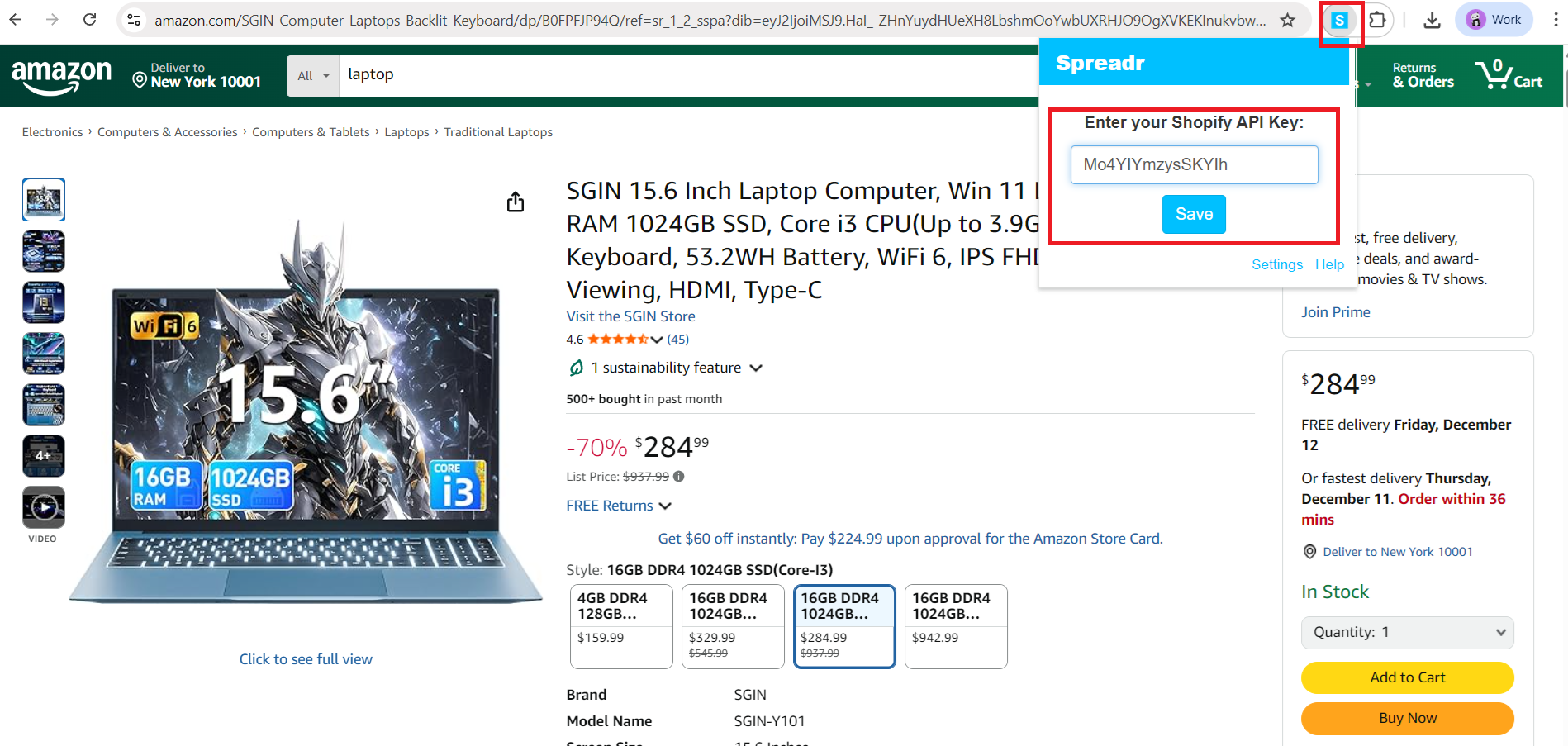The height and width of the screenshot is (746, 1568).
Task: Add the laptop to cart
Action: pos(1408,677)
